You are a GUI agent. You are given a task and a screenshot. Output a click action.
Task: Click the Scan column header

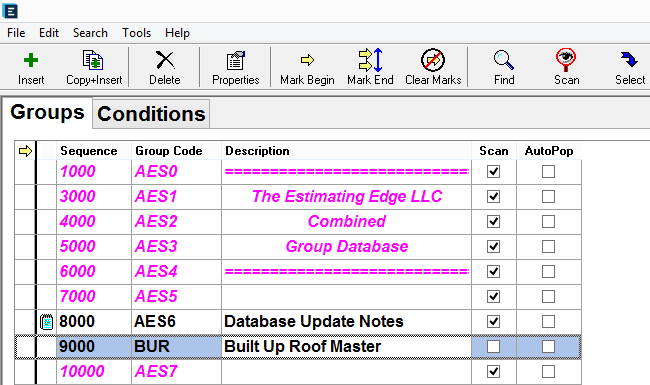[494, 151]
